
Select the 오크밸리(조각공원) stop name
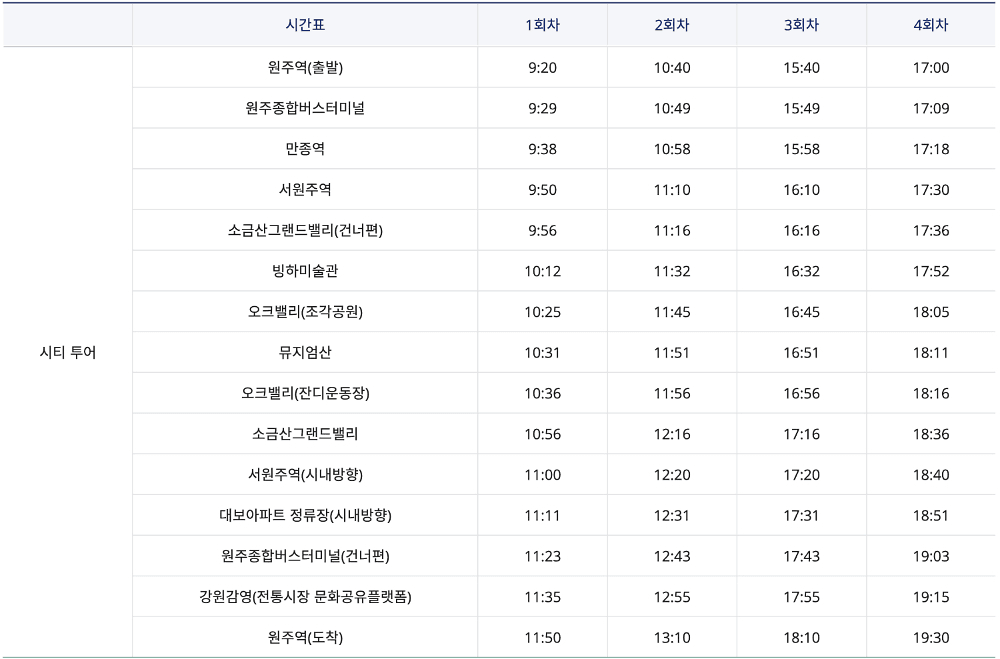coord(306,311)
